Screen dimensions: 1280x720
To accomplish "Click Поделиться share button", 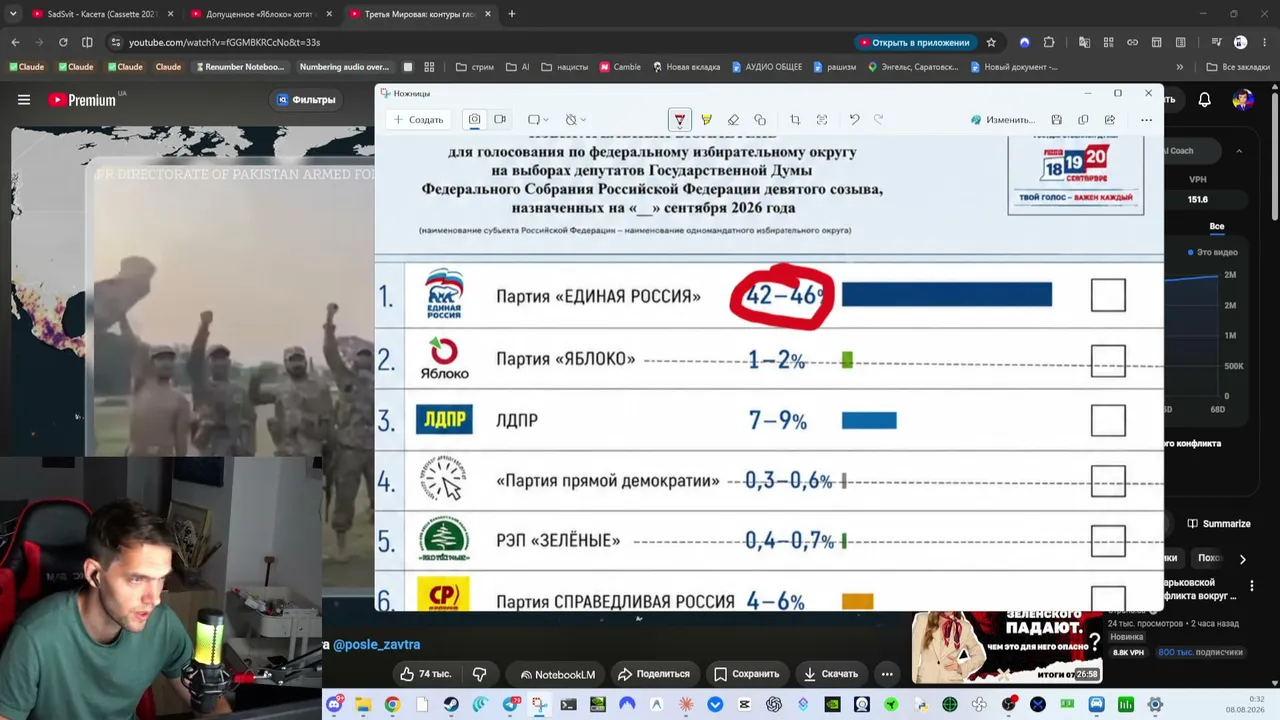I will 654,674.
